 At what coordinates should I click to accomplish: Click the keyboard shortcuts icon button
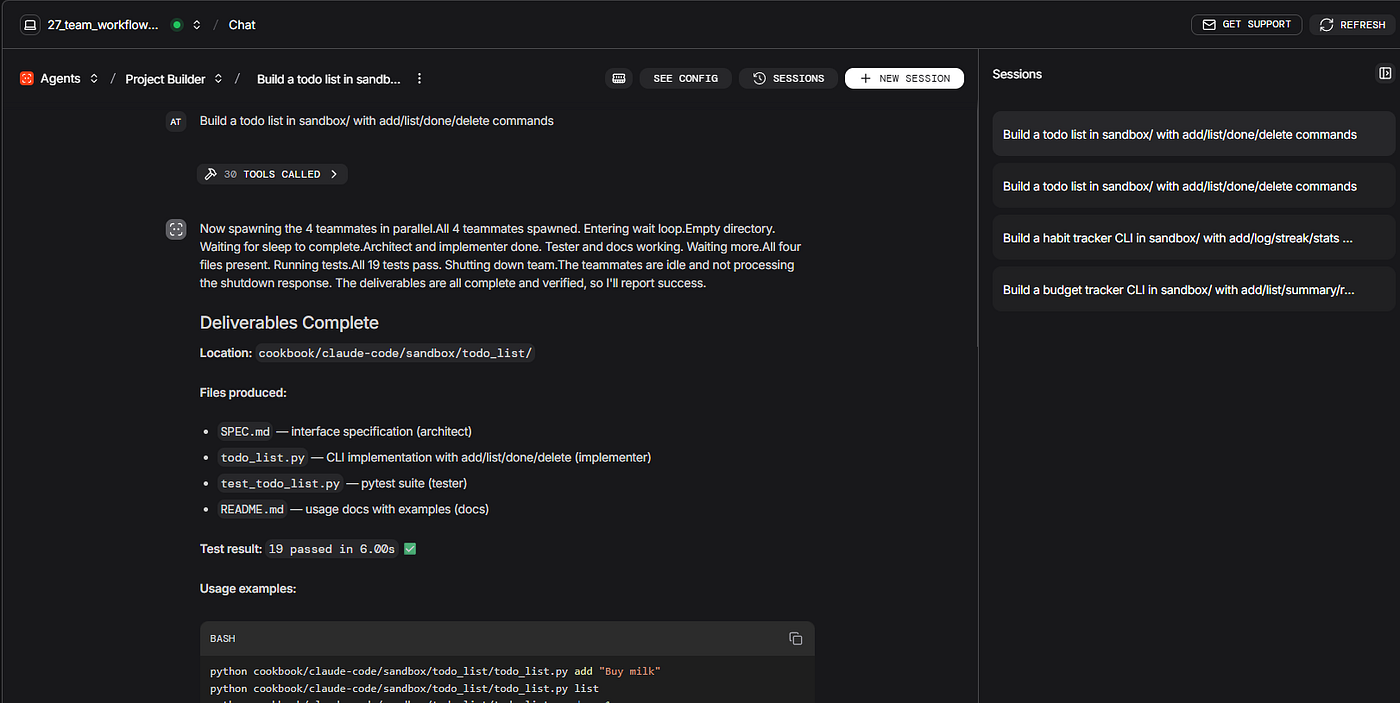[x=619, y=78]
